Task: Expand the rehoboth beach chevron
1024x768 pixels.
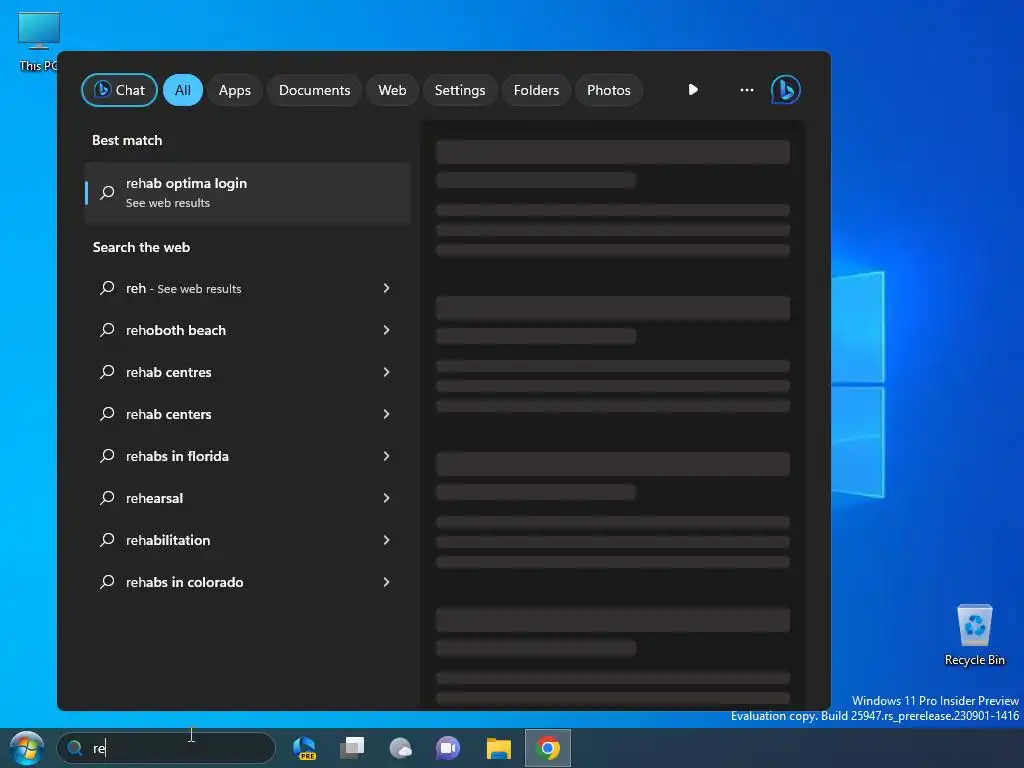Action: (x=387, y=330)
